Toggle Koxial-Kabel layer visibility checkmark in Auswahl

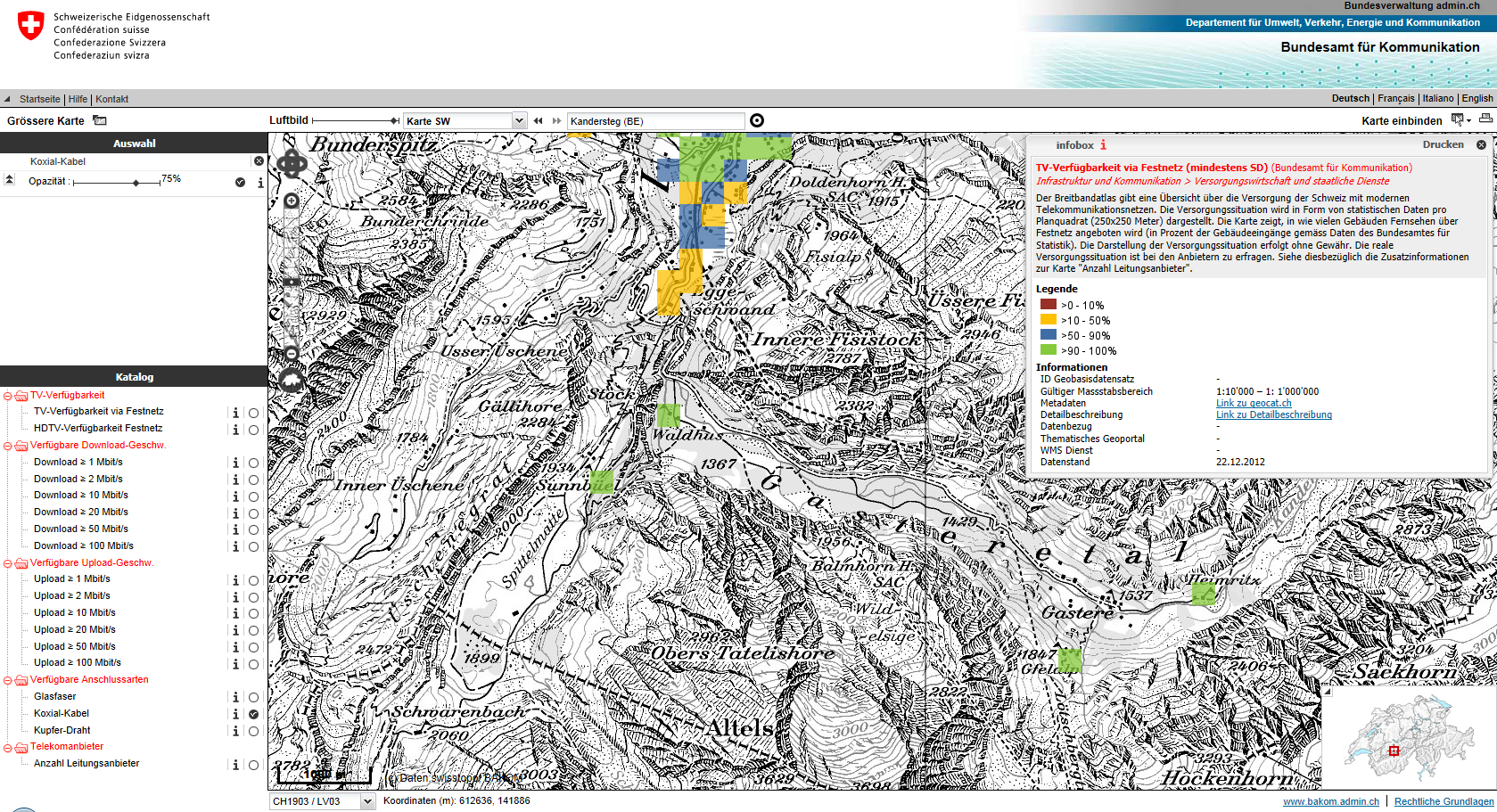[240, 182]
